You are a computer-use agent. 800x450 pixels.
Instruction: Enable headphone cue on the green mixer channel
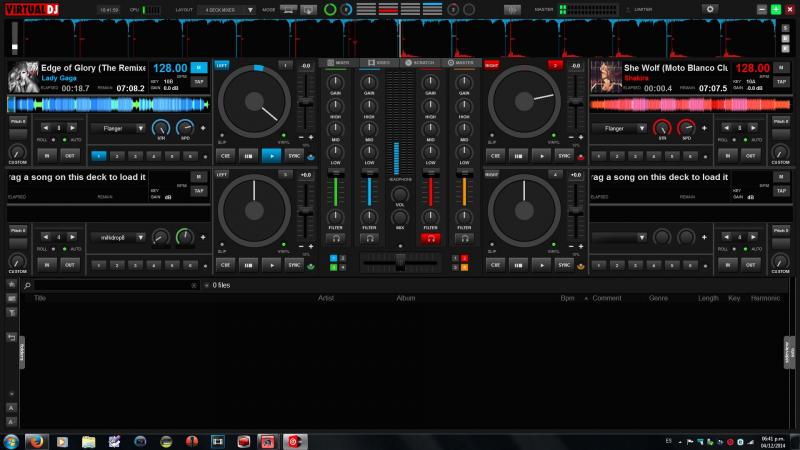pos(335,238)
